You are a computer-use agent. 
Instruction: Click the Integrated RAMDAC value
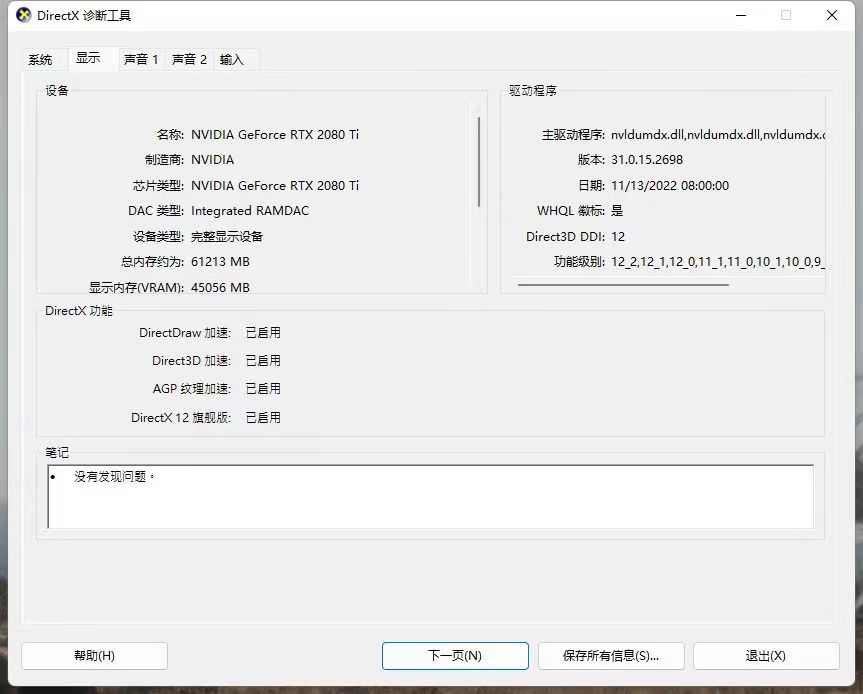click(x=250, y=211)
